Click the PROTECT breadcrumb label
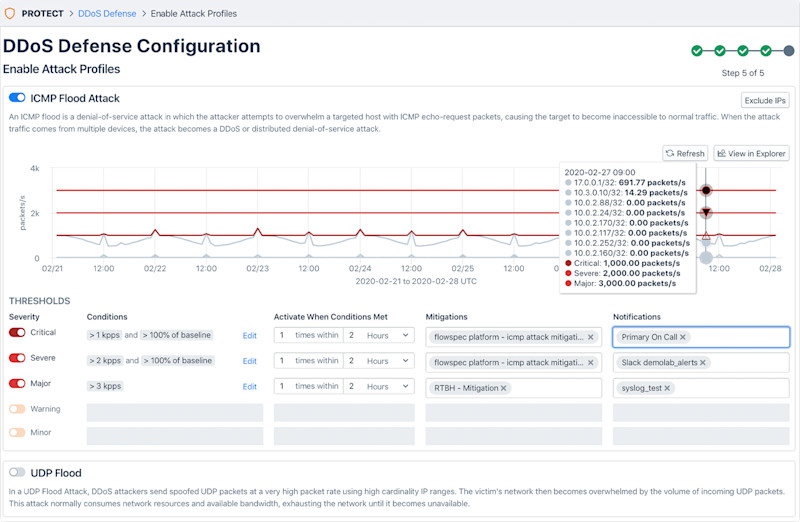 [x=42, y=14]
